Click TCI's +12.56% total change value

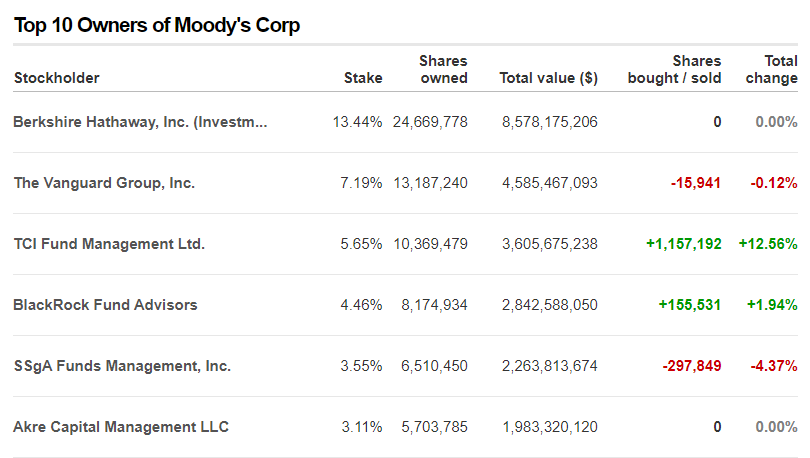click(768, 244)
